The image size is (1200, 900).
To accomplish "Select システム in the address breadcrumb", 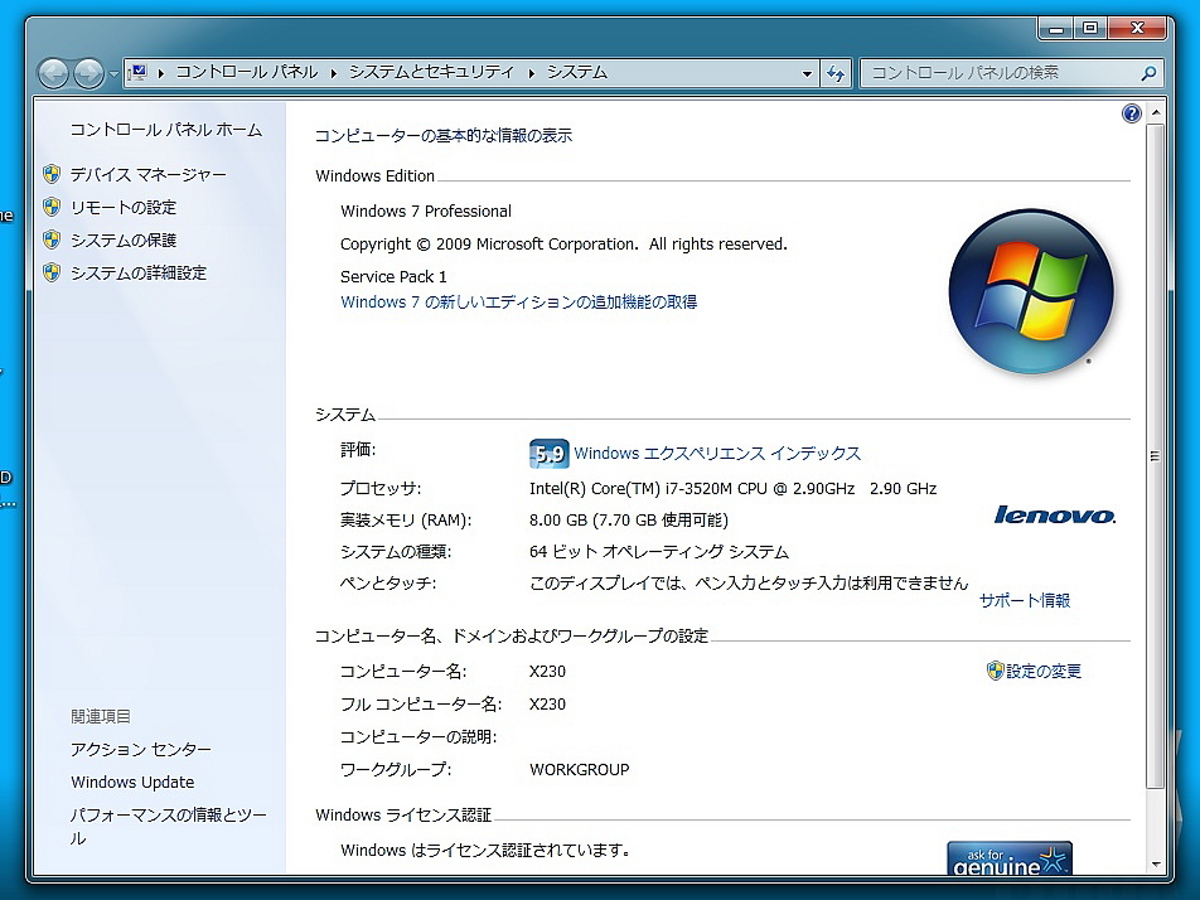I will point(577,72).
